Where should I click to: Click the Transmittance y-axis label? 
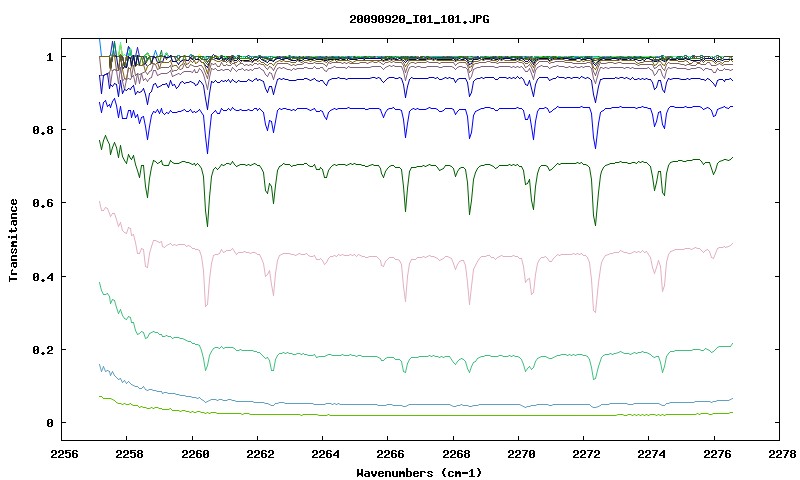click(x=13, y=240)
